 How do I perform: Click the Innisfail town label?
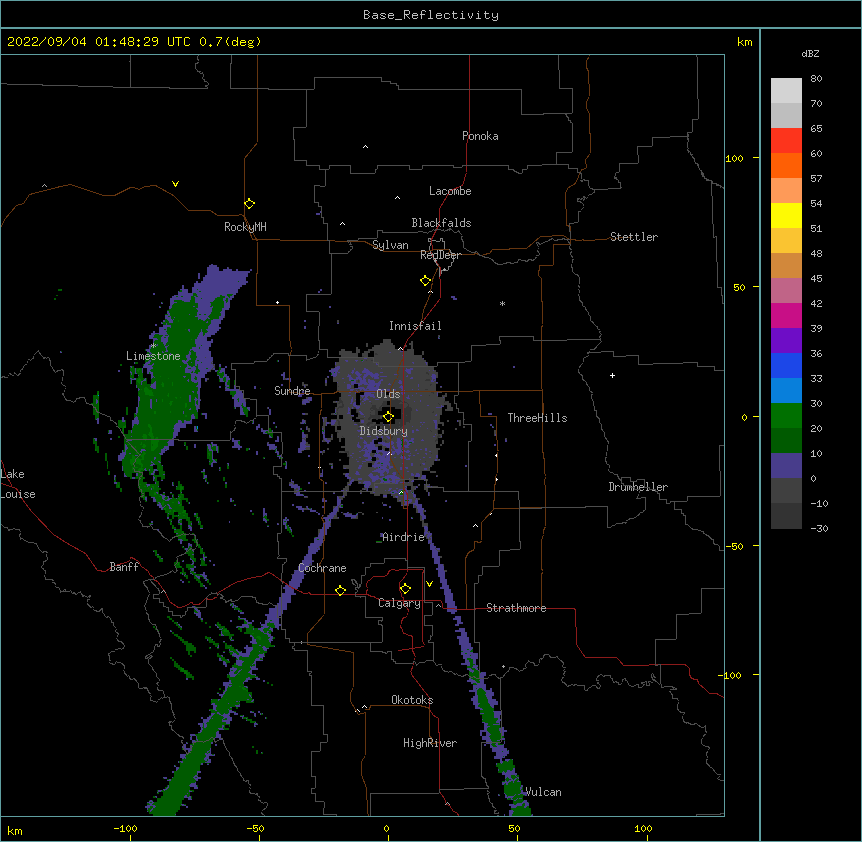[x=415, y=326]
